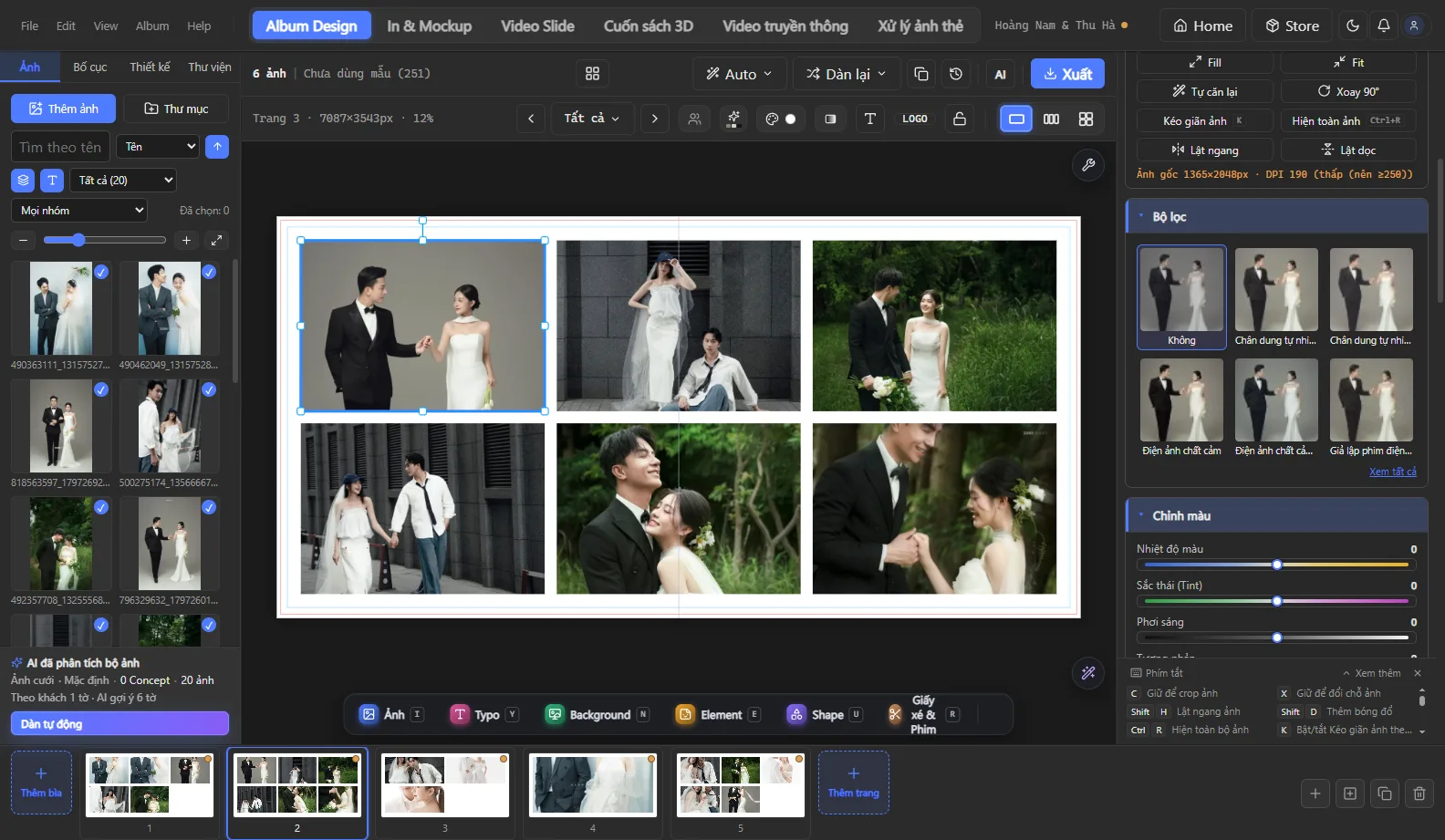Open the history clock icon
This screenshot has height=840, width=1445.
pyautogui.click(x=956, y=74)
